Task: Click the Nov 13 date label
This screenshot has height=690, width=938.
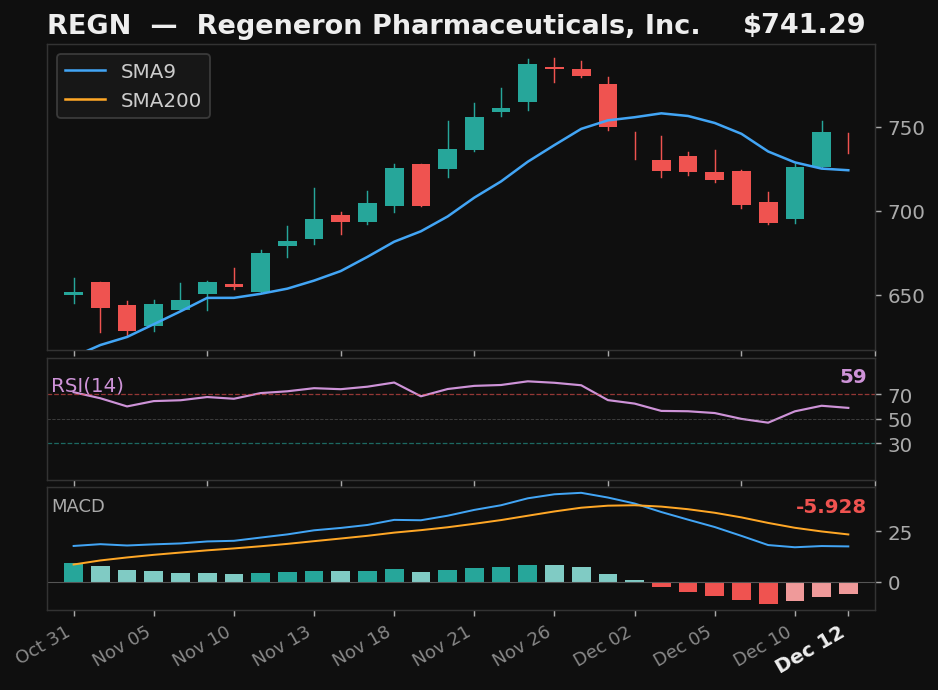Action: tap(282, 646)
